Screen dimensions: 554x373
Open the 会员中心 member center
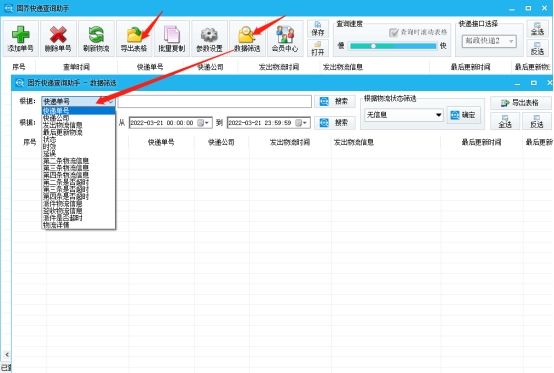point(285,38)
